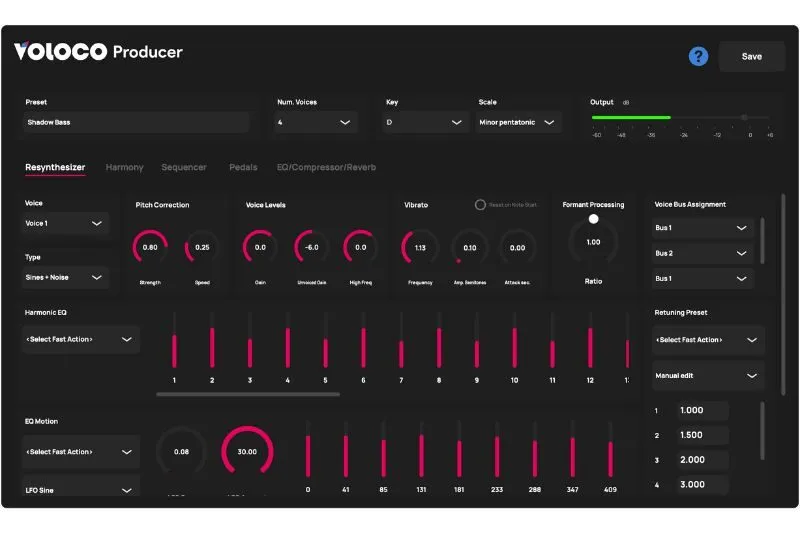Expand the Key dropdown showing D
The width and height of the screenshot is (800, 533).
coord(425,122)
